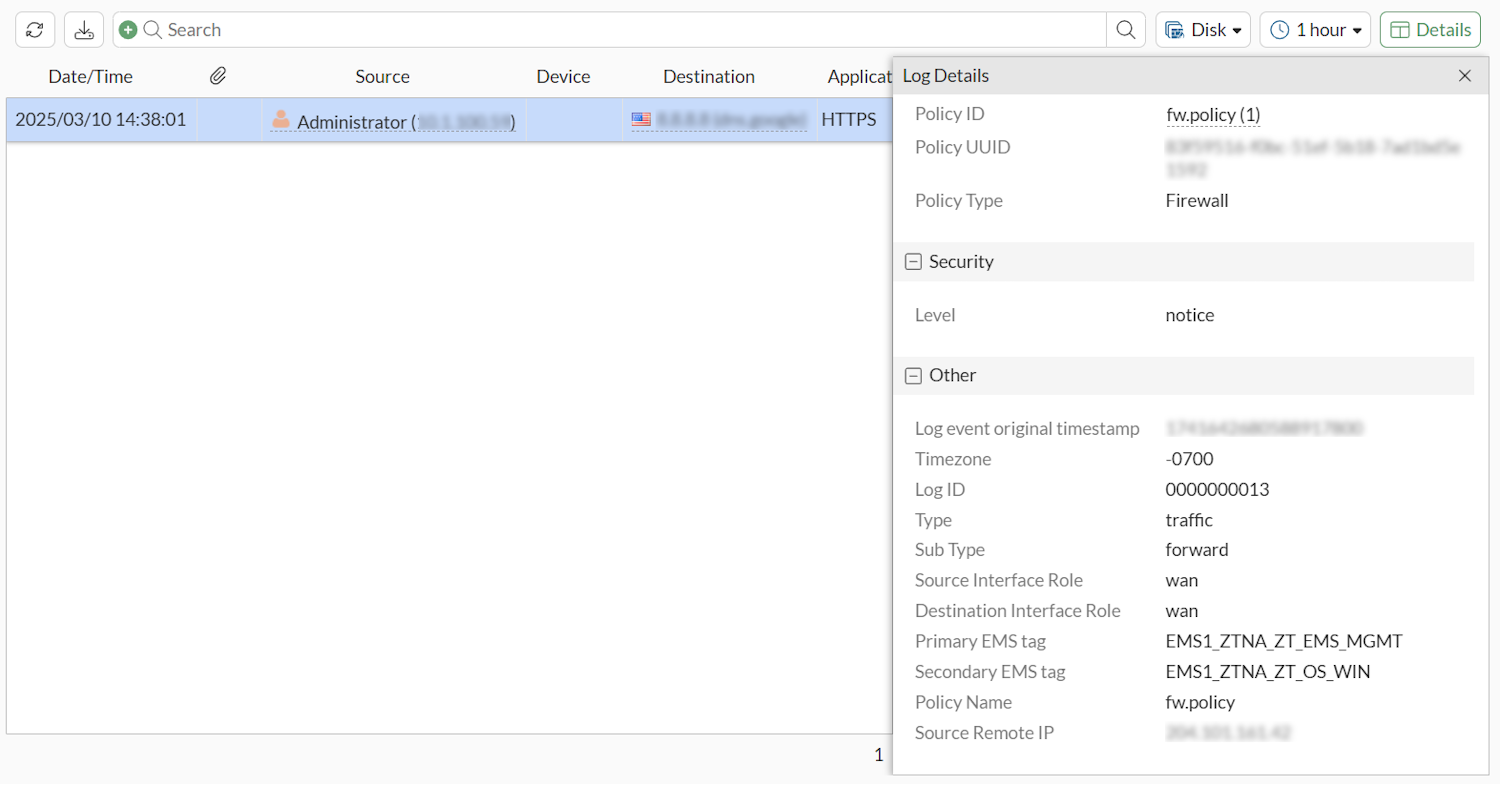Click the clock icon in the time range selector

point(1280,29)
